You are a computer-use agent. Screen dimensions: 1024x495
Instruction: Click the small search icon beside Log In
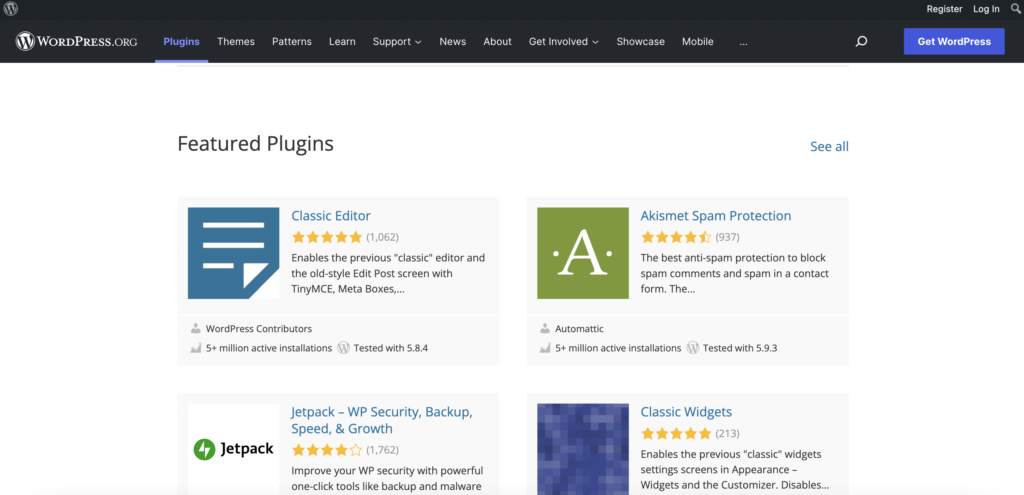point(1015,9)
